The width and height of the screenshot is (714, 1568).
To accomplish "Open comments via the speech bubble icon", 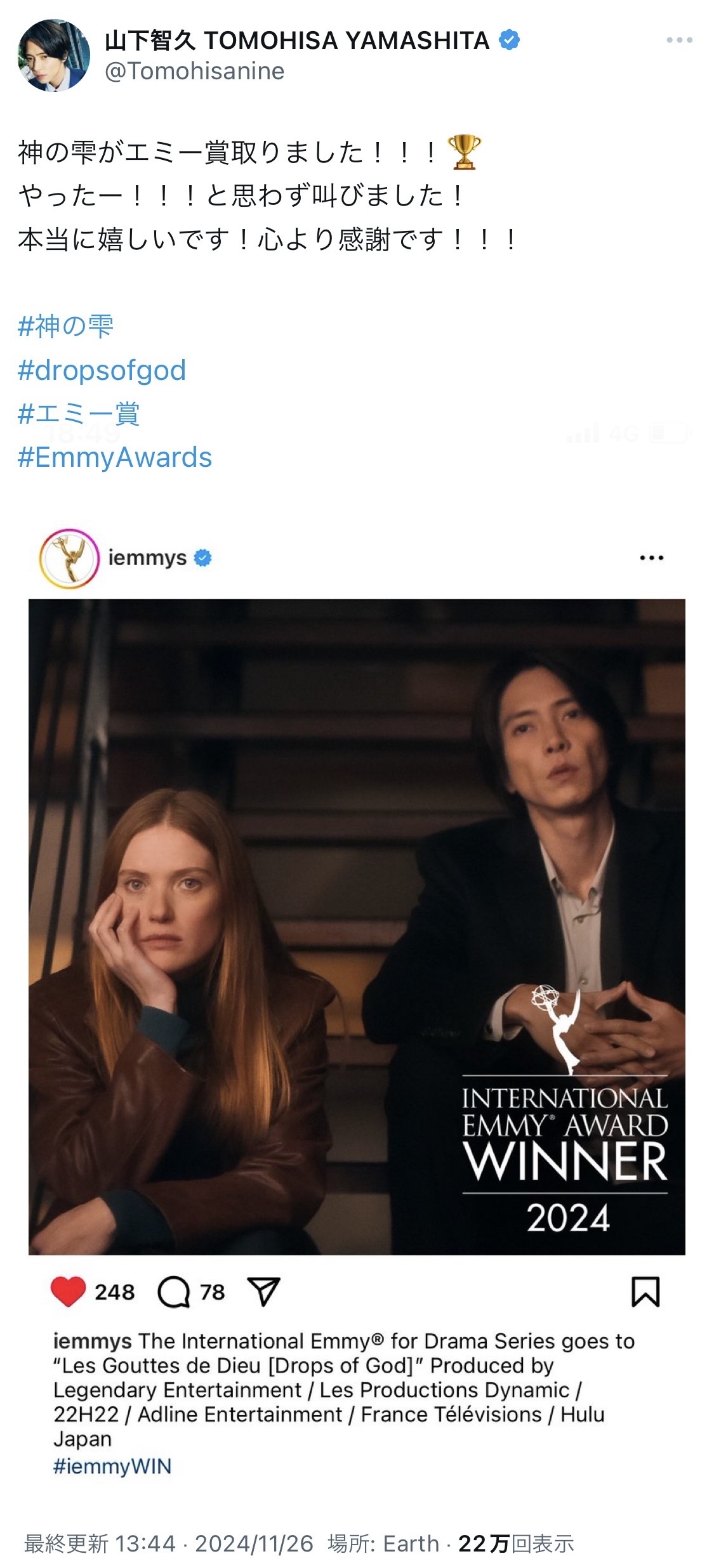I will click(x=174, y=1292).
